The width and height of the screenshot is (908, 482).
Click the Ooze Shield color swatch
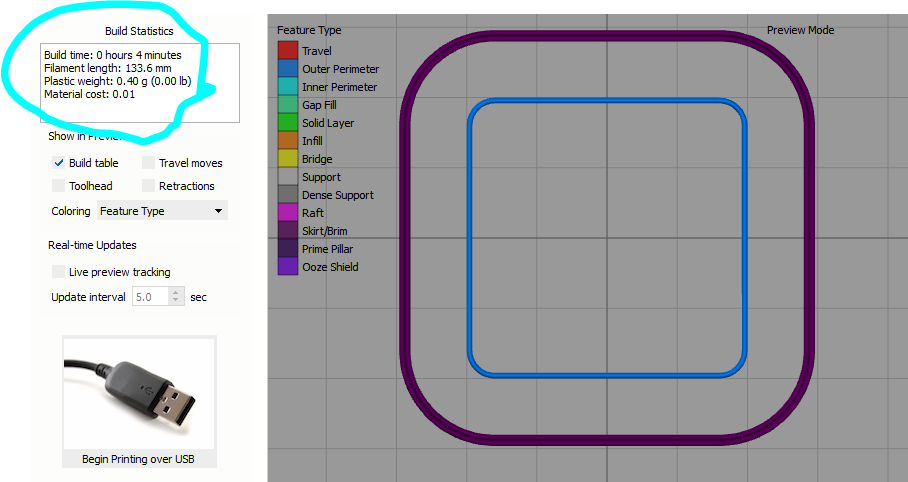[x=287, y=267]
